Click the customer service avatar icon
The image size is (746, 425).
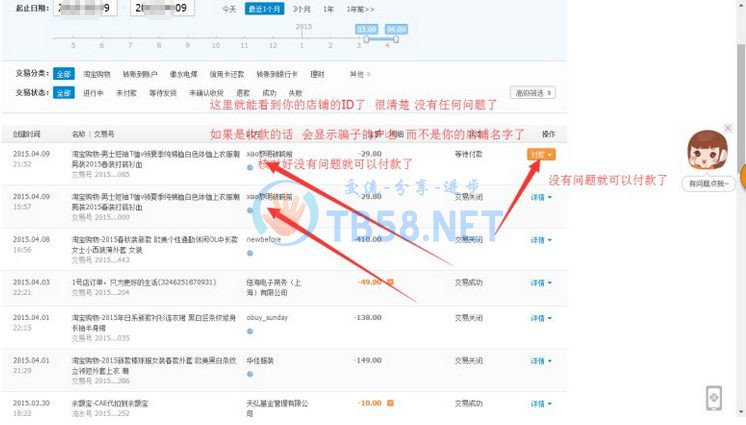pyautogui.click(x=709, y=151)
